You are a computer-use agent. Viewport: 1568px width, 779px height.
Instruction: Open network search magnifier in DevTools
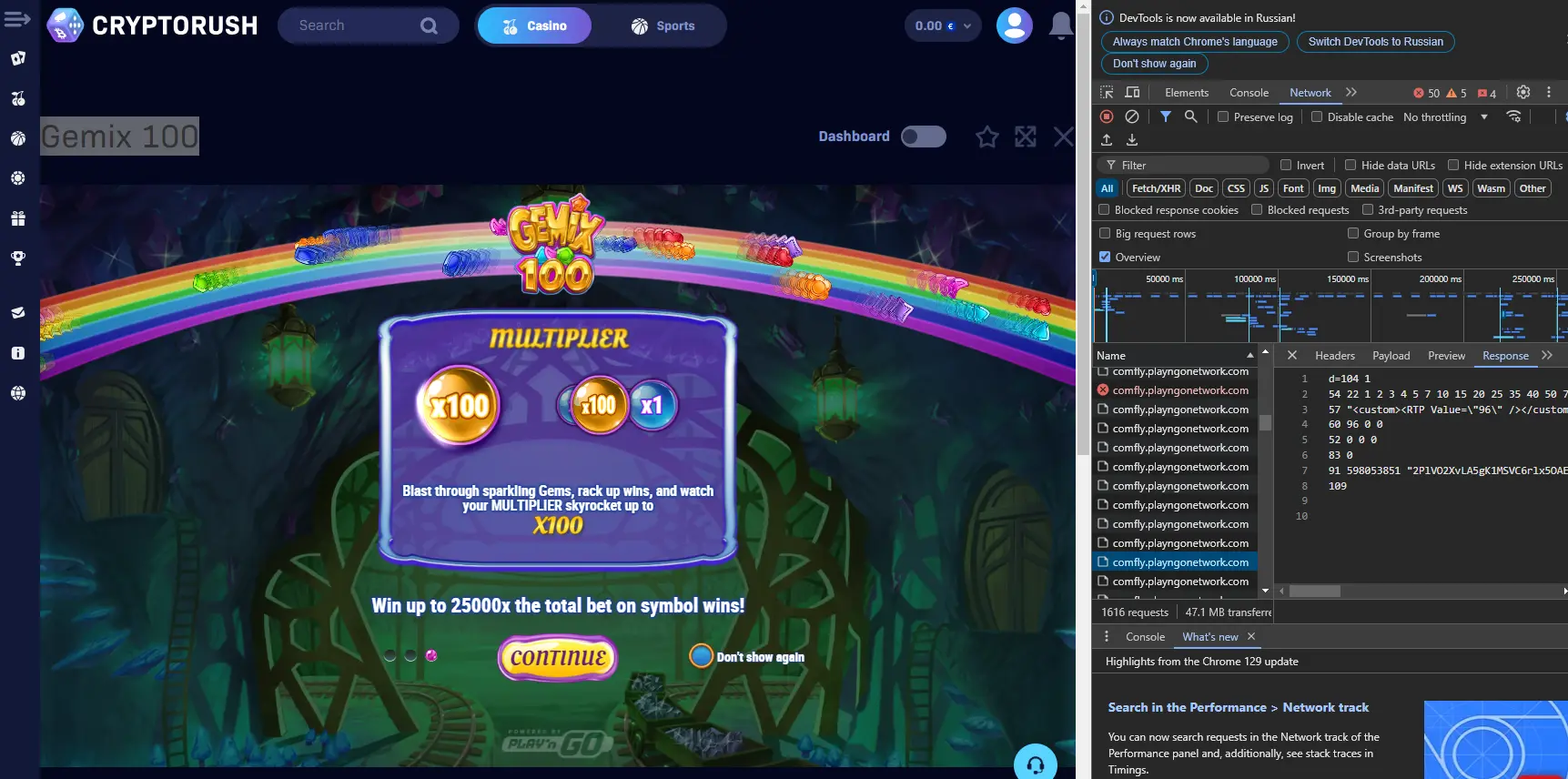tap(1190, 116)
